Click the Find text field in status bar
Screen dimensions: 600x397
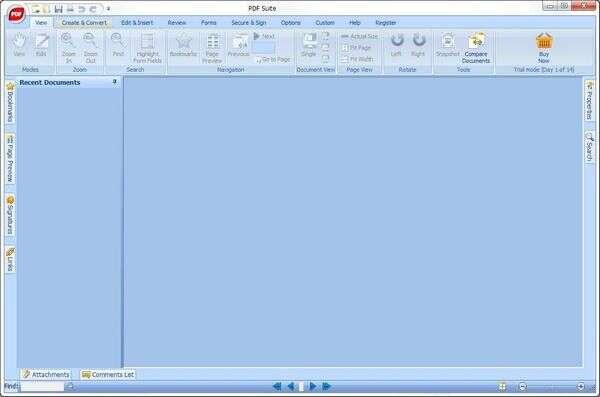pos(42,387)
